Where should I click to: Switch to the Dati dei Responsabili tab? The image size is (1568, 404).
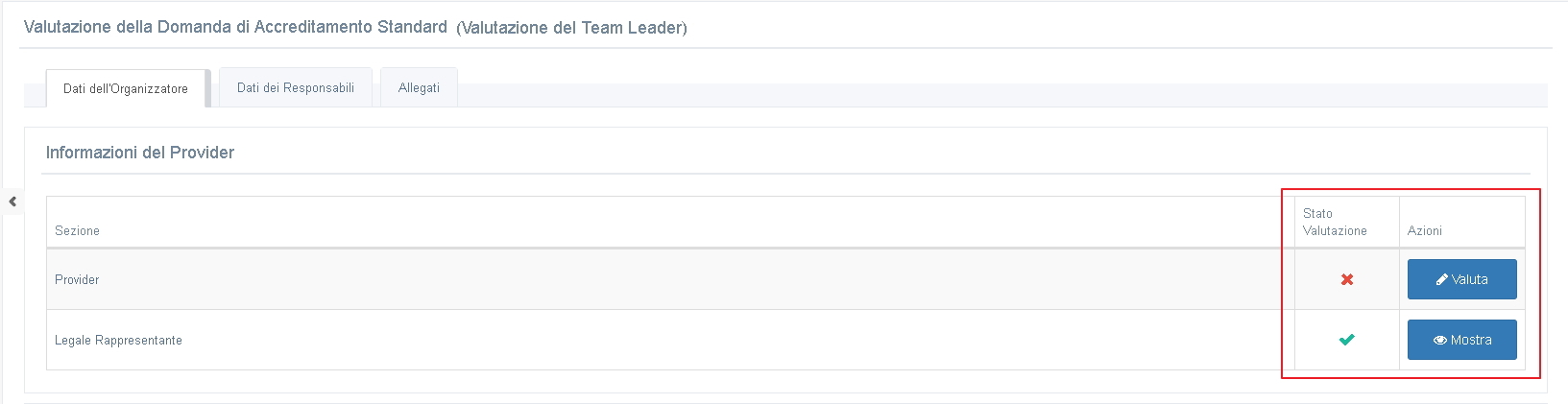point(296,87)
